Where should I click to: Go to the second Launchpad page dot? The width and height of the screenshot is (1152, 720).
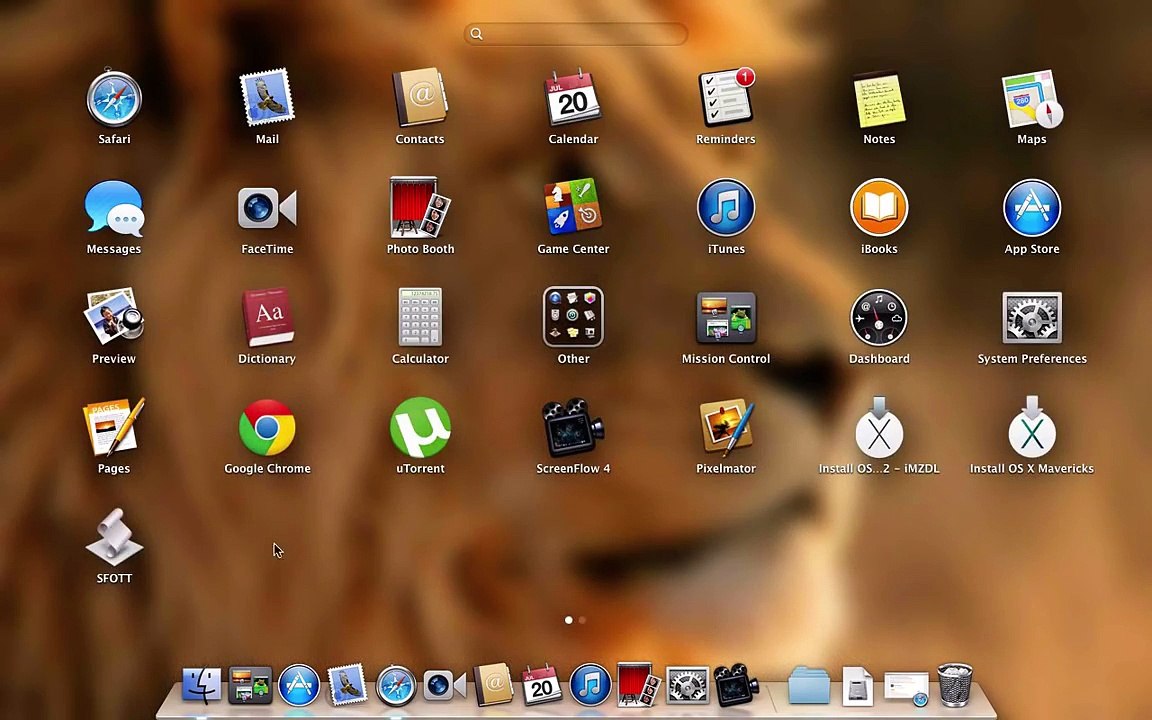(x=582, y=620)
